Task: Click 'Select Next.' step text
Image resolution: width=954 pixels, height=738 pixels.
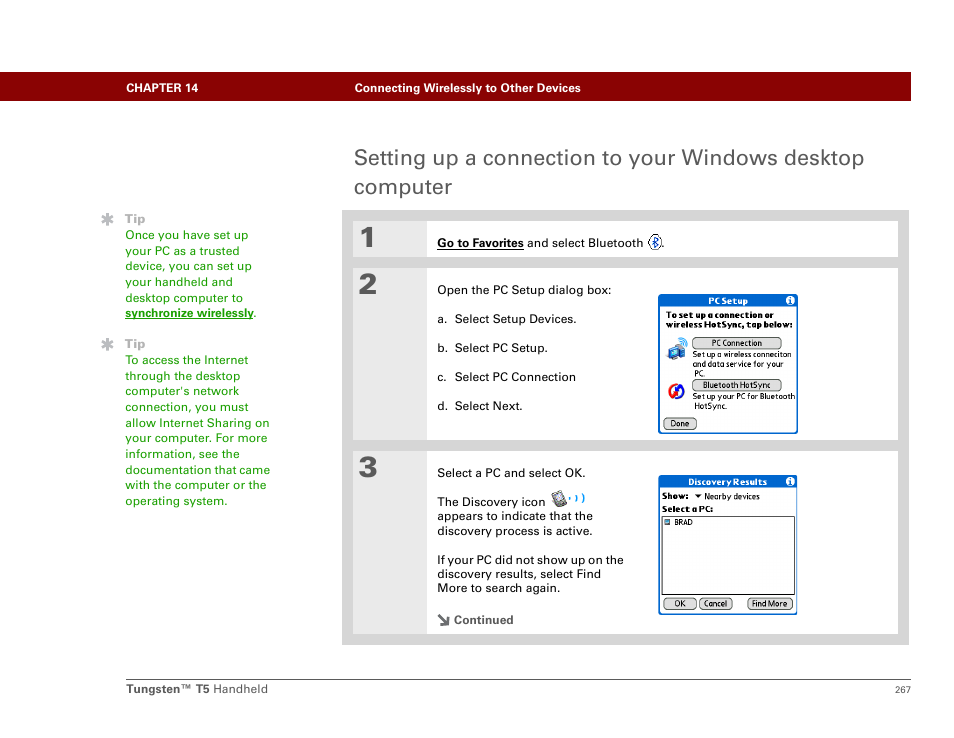Action: point(489,406)
